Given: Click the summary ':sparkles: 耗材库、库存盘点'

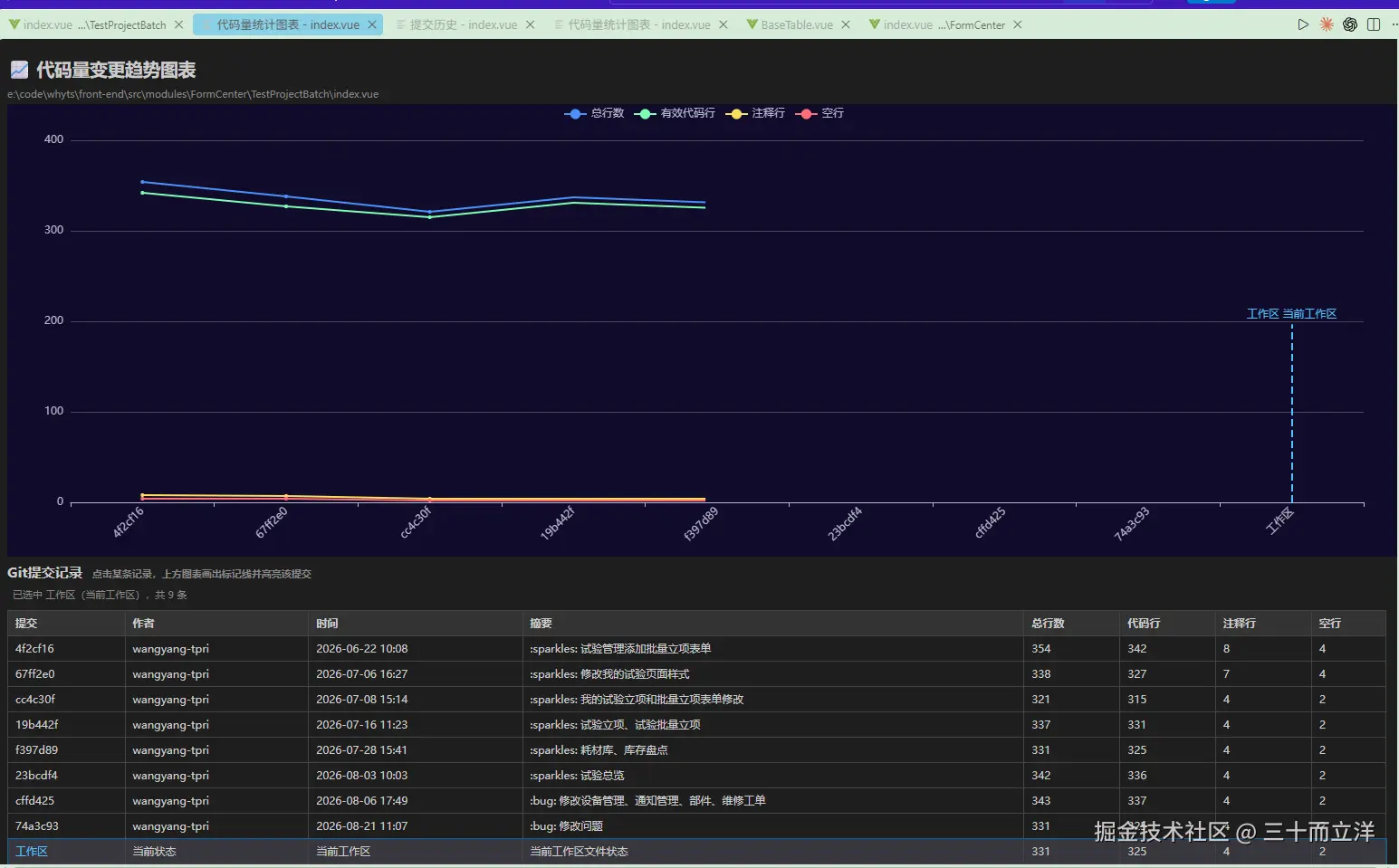Looking at the screenshot, I should tap(599, 750).
